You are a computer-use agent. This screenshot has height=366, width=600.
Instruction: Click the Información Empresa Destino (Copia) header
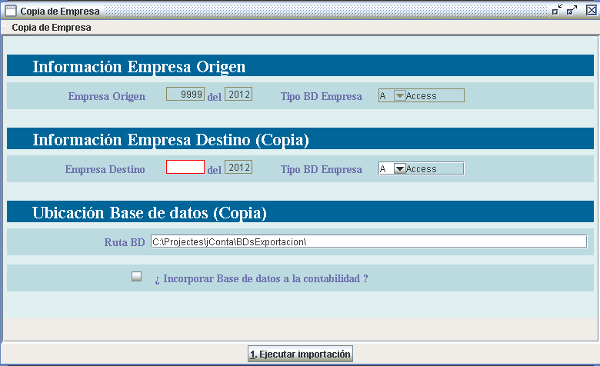click(x=171, y=140)
